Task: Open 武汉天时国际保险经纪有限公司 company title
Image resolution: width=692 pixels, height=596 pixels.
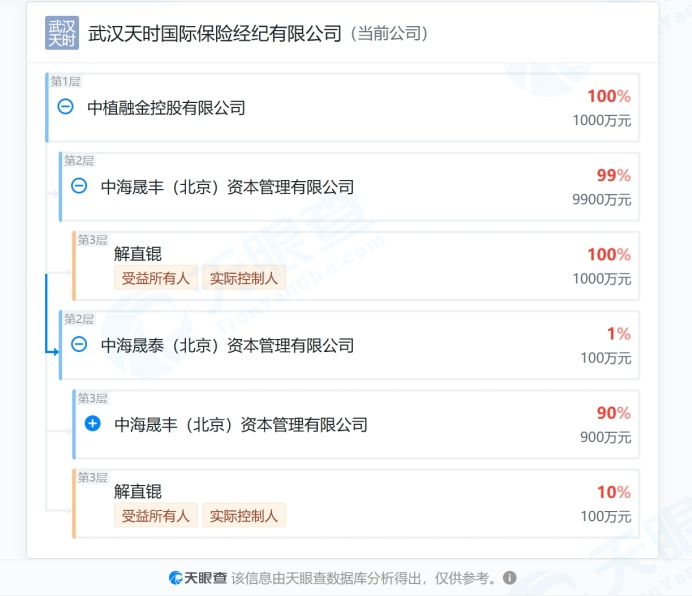Action: coord(215,34)
